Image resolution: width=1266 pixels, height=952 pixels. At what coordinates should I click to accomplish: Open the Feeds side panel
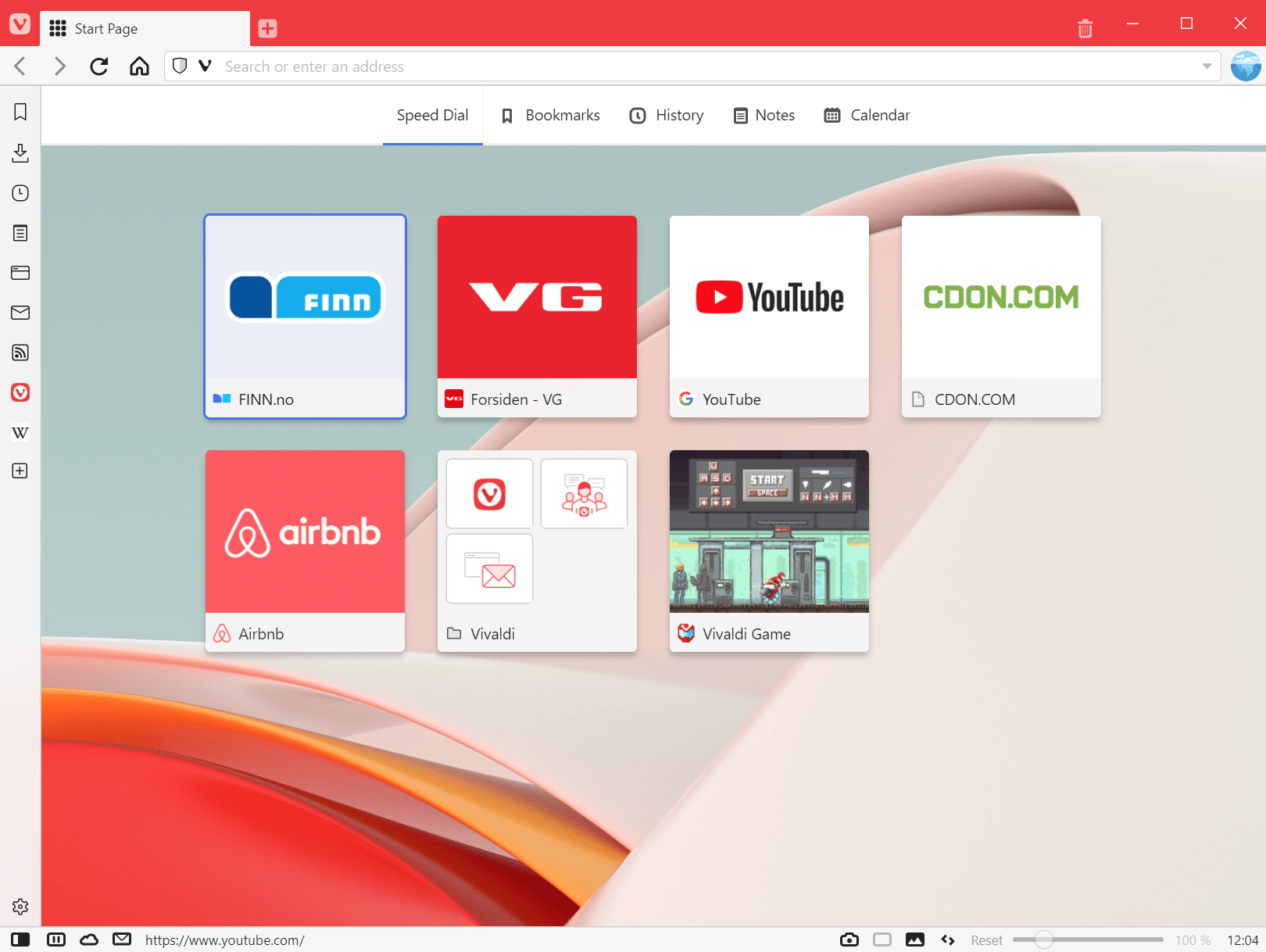coord(20,353)
